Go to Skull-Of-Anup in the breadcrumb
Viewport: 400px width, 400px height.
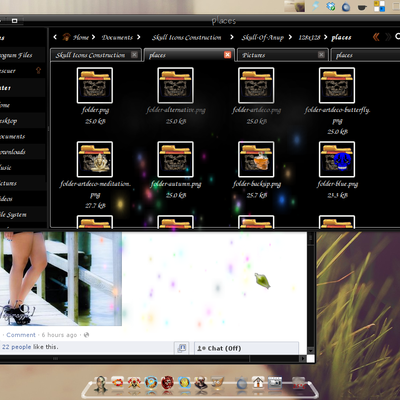pyautogui.click(x=263, y=37)
